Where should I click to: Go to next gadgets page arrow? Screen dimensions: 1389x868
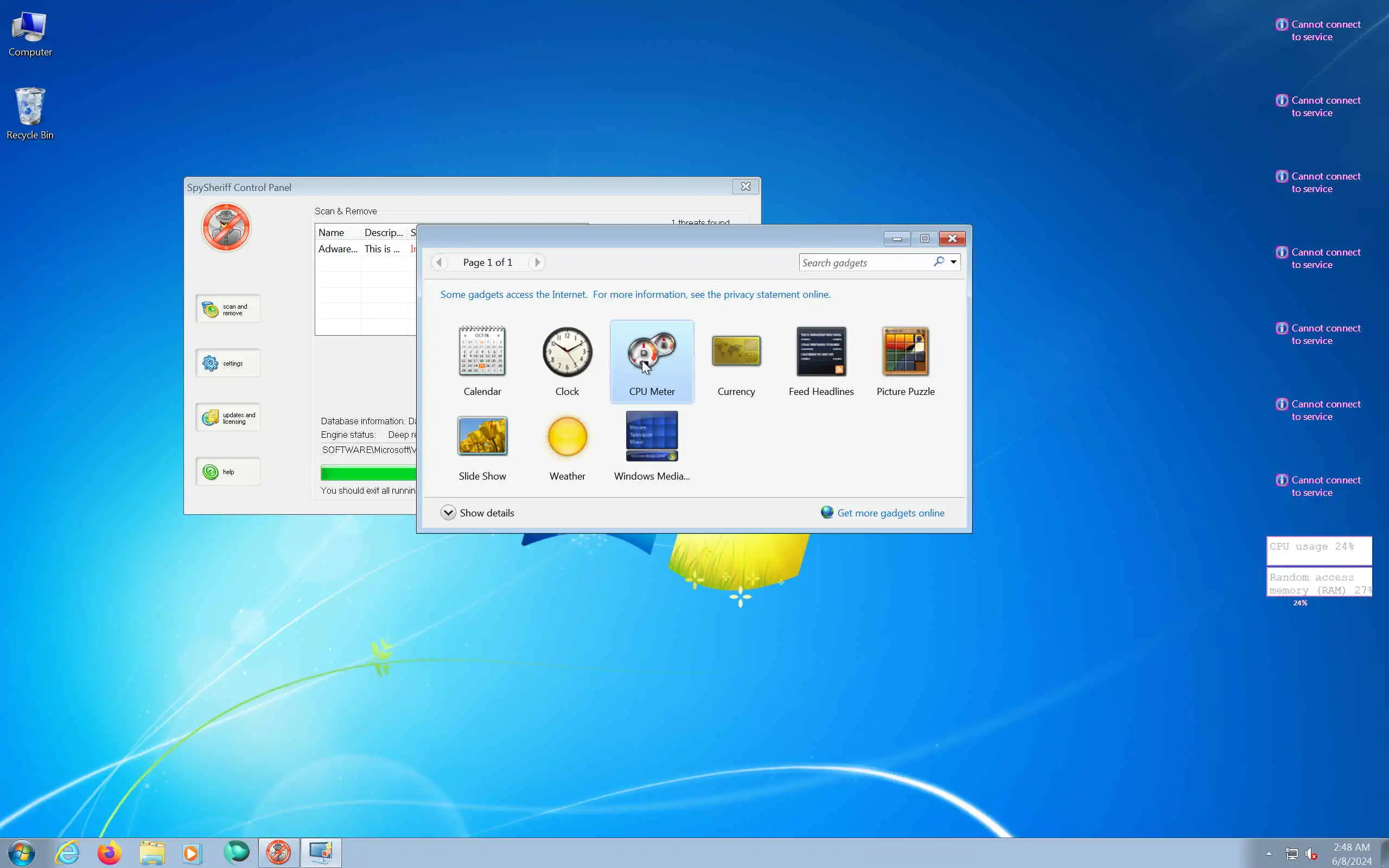click(x=537, y=263)
